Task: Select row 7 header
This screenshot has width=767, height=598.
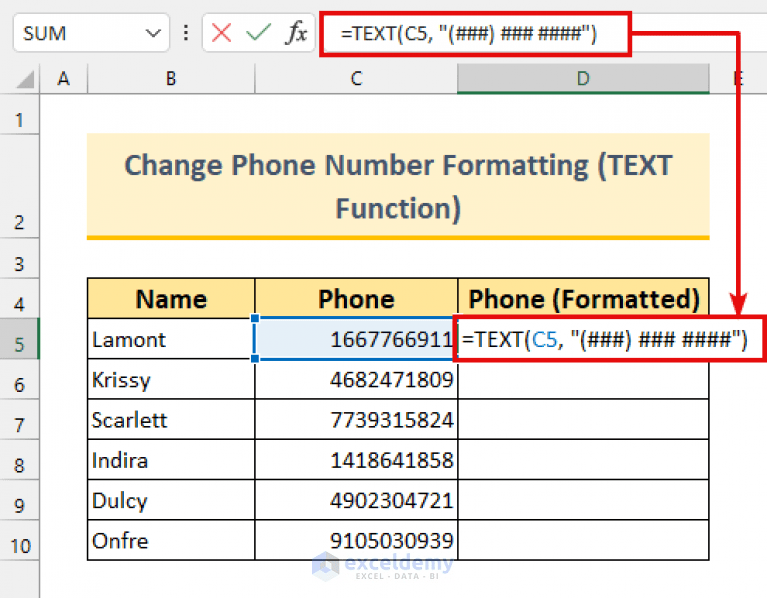Action: [x=20, y=419]
